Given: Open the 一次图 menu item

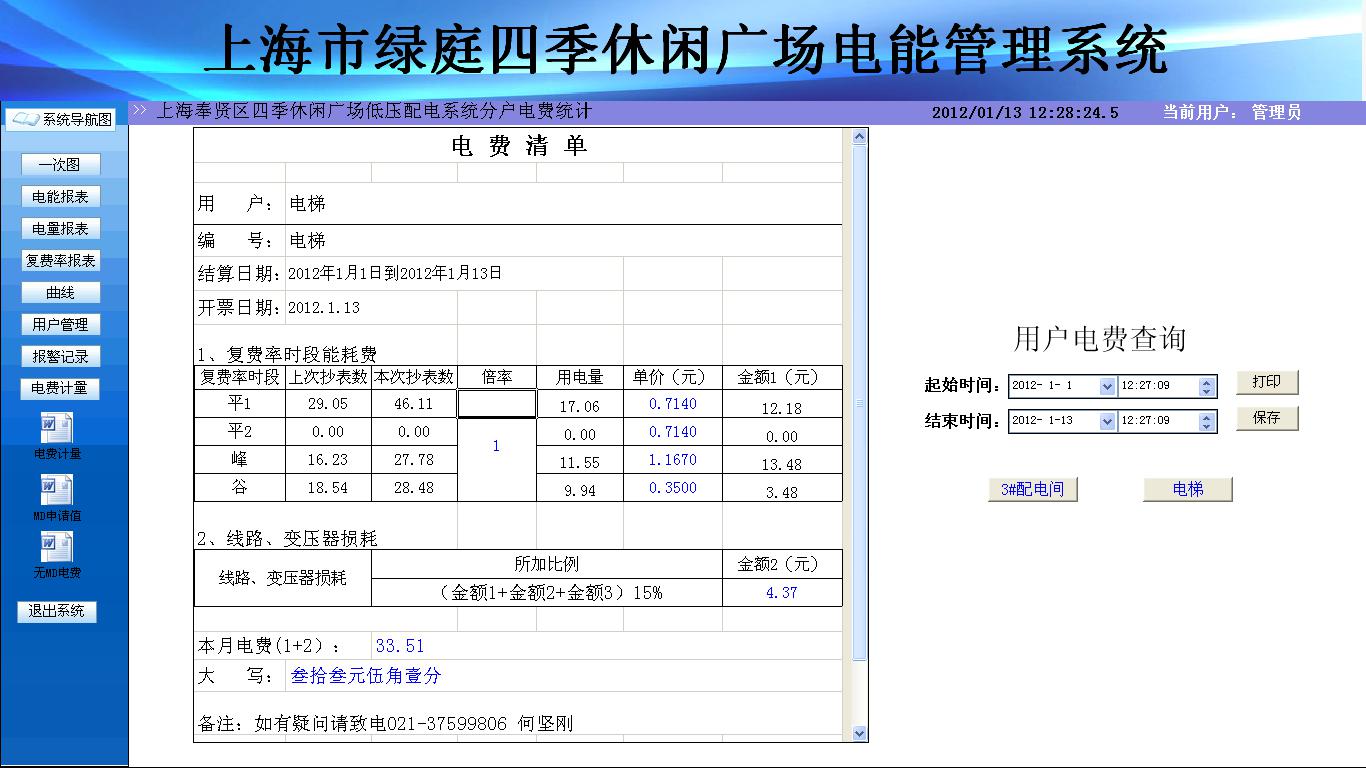Looking at the screenshot, I should [60, 165].
